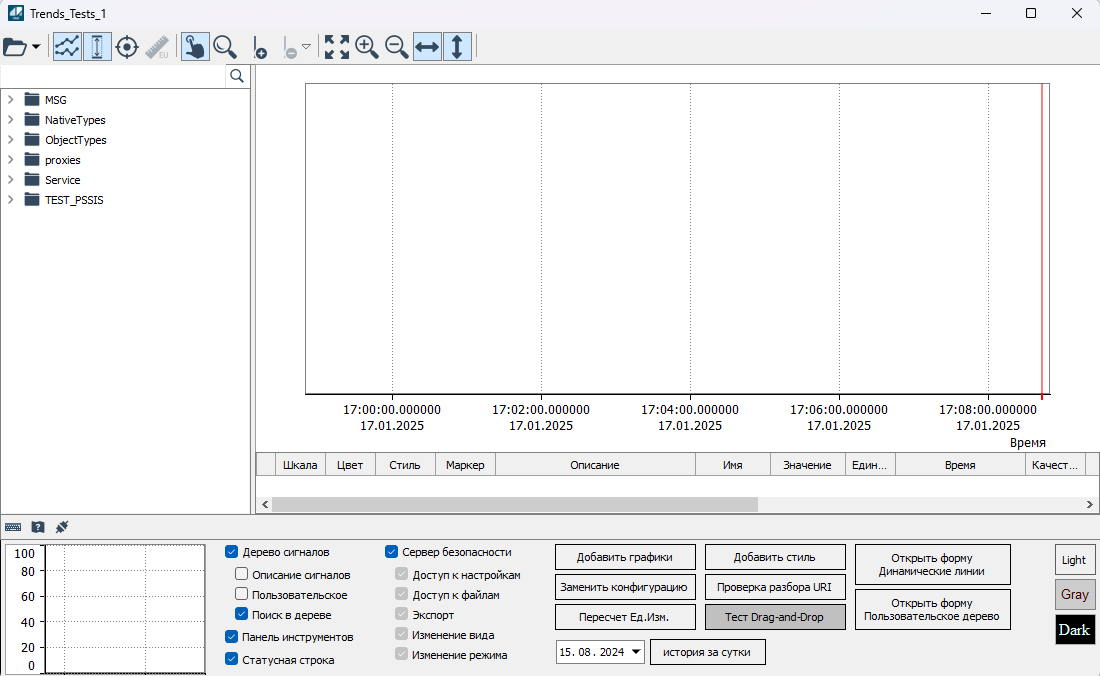Click the zoom out magnifier icon
Screen dimensions: 1100x676
pos(397,47)
